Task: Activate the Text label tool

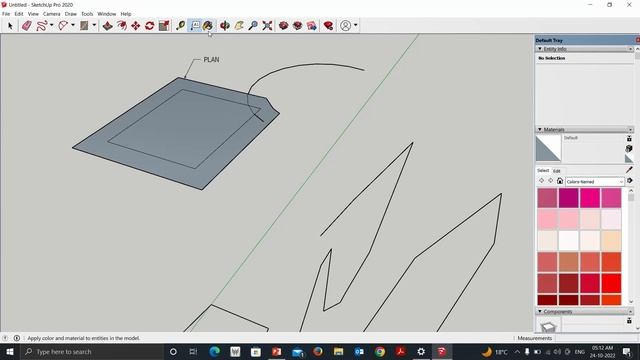Action: coord(195,26)
